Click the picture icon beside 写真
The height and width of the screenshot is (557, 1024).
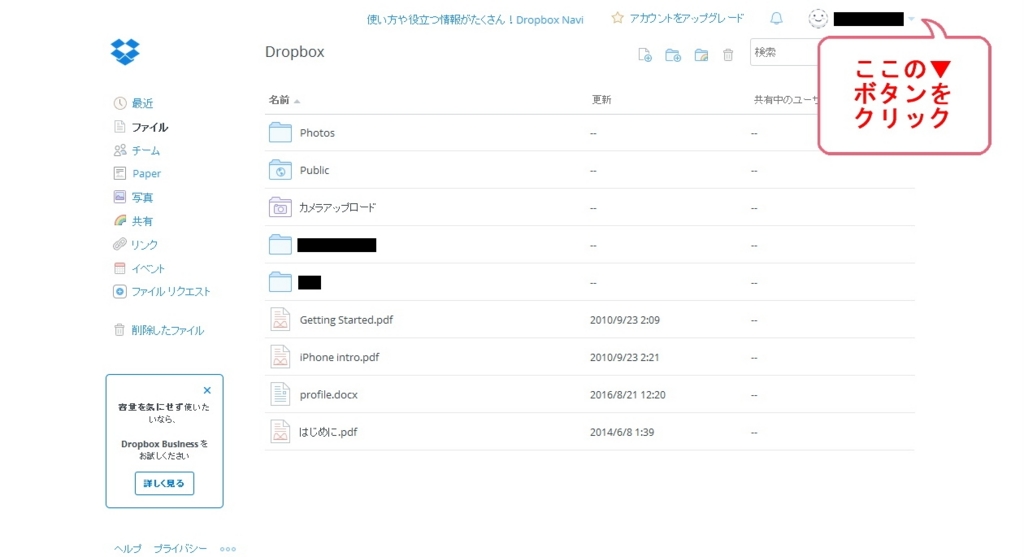point(120,197)
